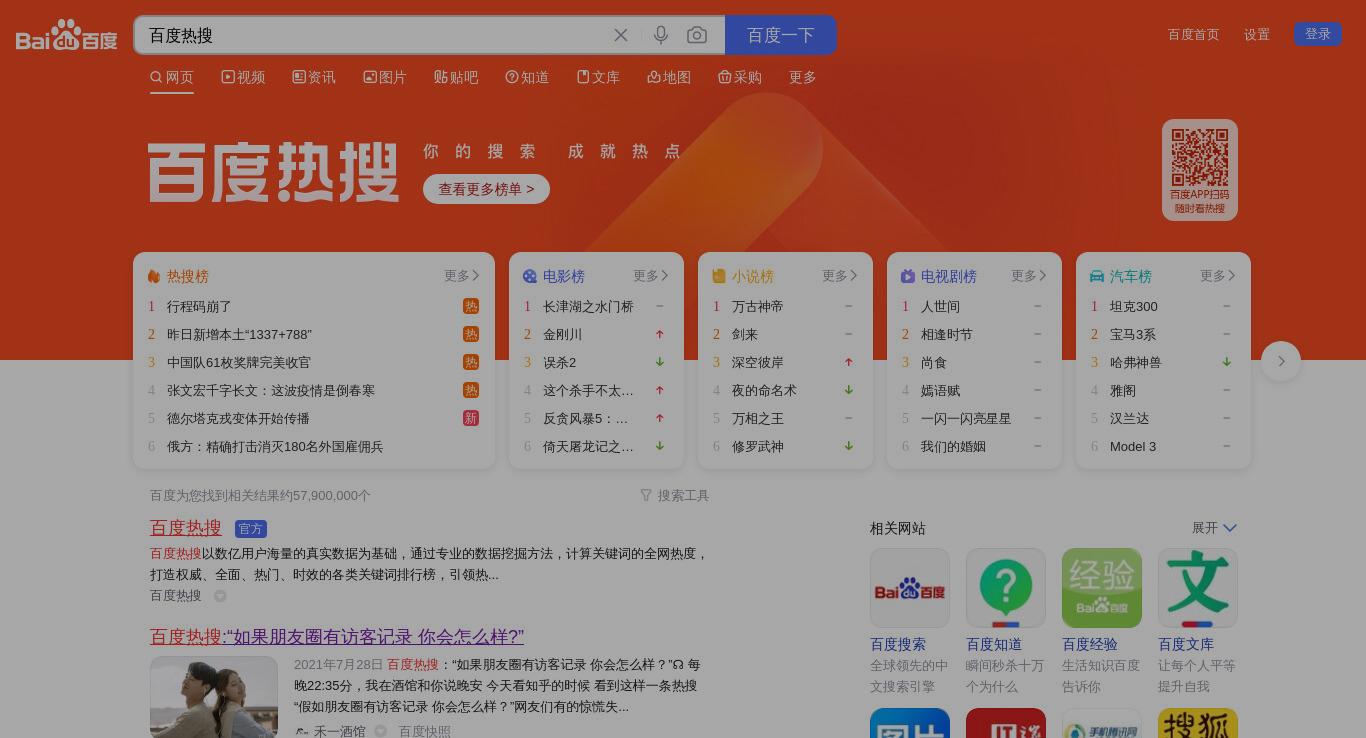Click the 百度搜索 site icon
Viewport: 1366px width, 738px height.
pos(910,588)
